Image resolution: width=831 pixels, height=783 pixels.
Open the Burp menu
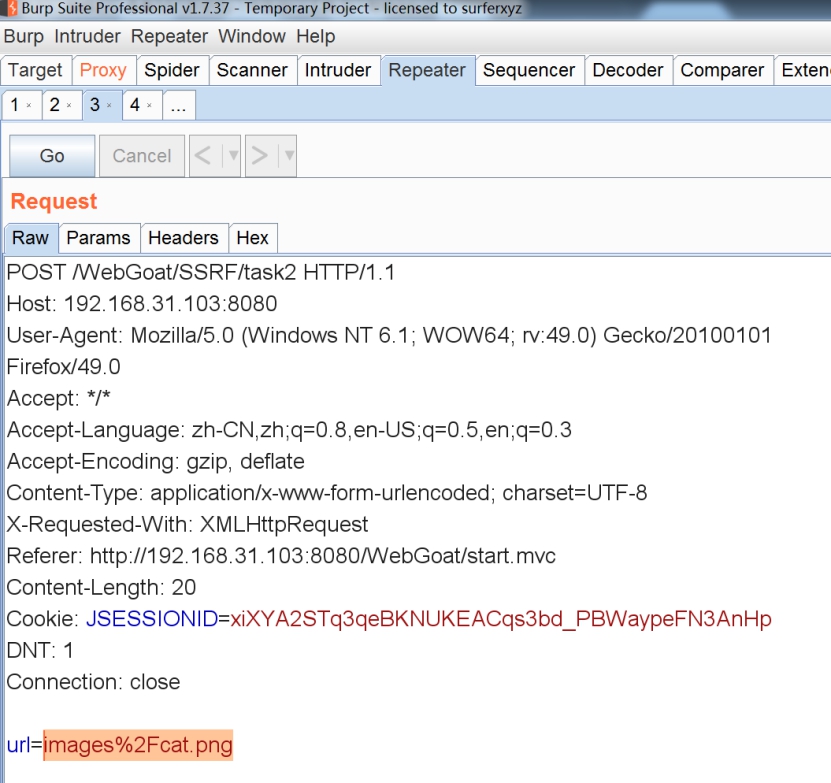point(24,36)
